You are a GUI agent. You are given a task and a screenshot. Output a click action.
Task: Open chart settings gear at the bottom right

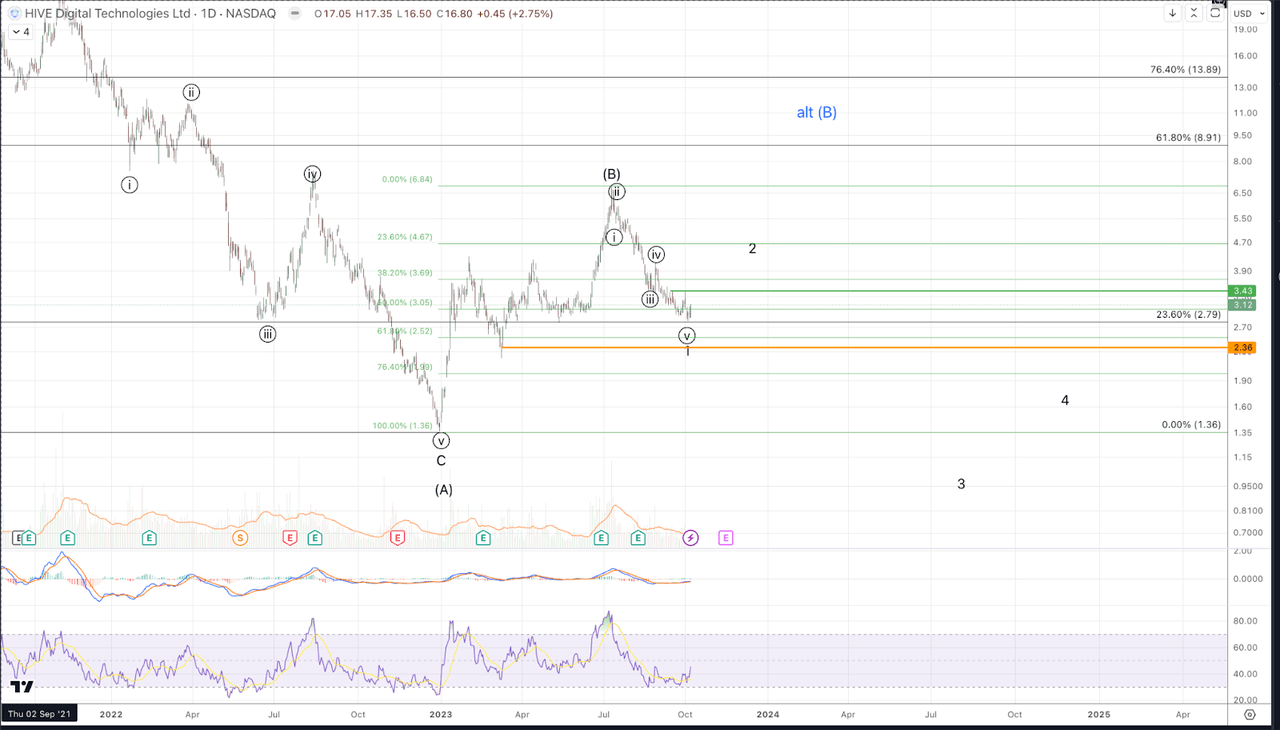click(x=1251, y=714)
